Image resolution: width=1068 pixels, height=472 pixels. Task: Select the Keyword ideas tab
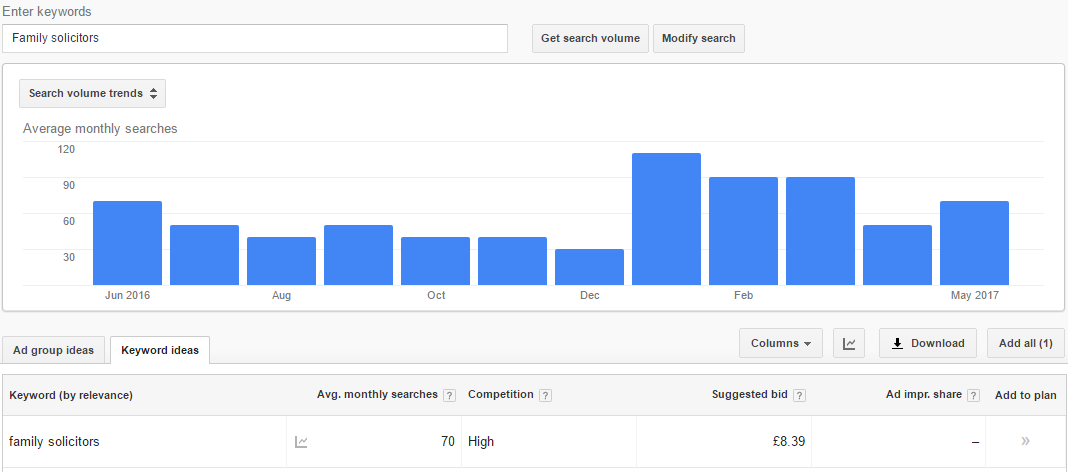point(160,350)
